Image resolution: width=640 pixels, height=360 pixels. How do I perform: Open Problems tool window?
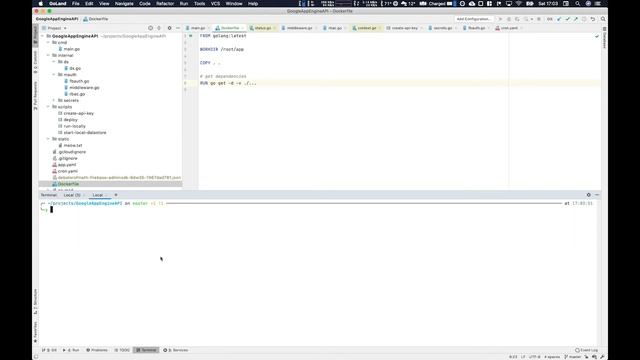97,350
